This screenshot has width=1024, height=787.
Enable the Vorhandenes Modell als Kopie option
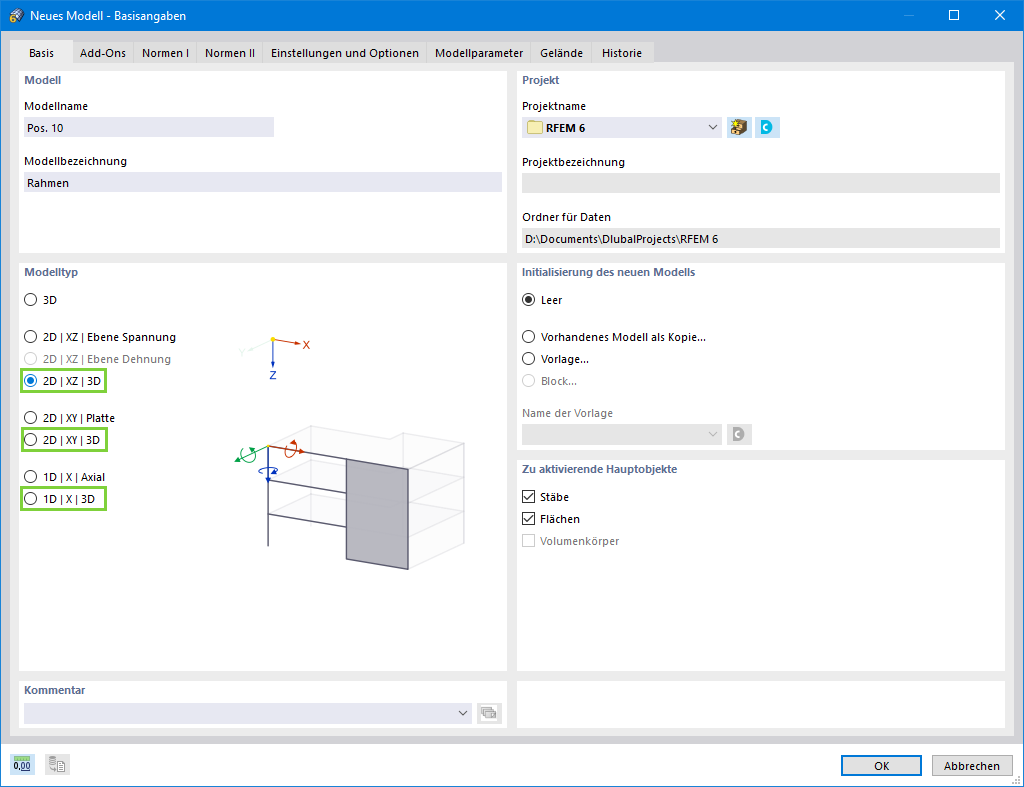coord(530,337)
